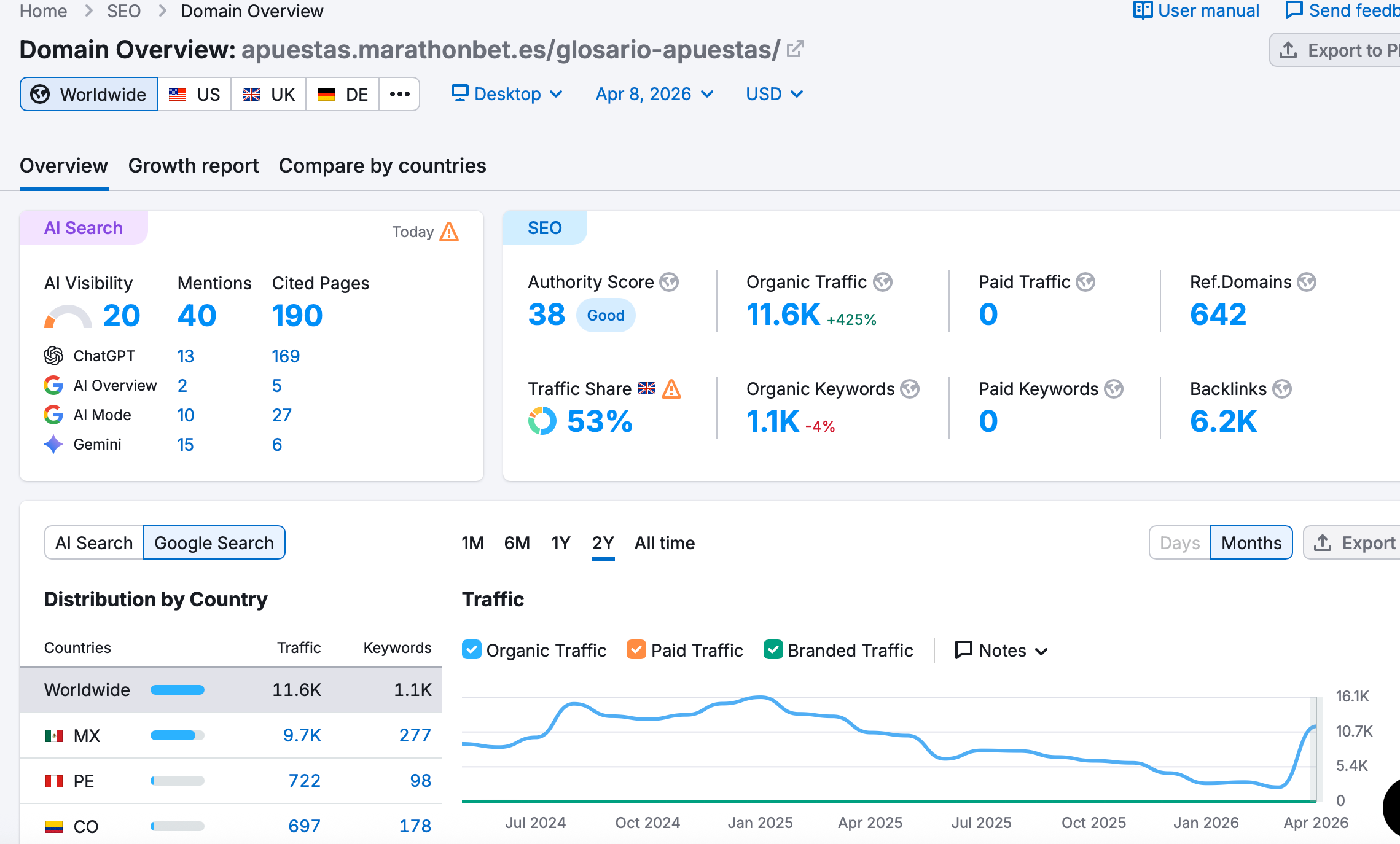
Task: Open the Desktop device dropdown
Action: tap(507, 94)
